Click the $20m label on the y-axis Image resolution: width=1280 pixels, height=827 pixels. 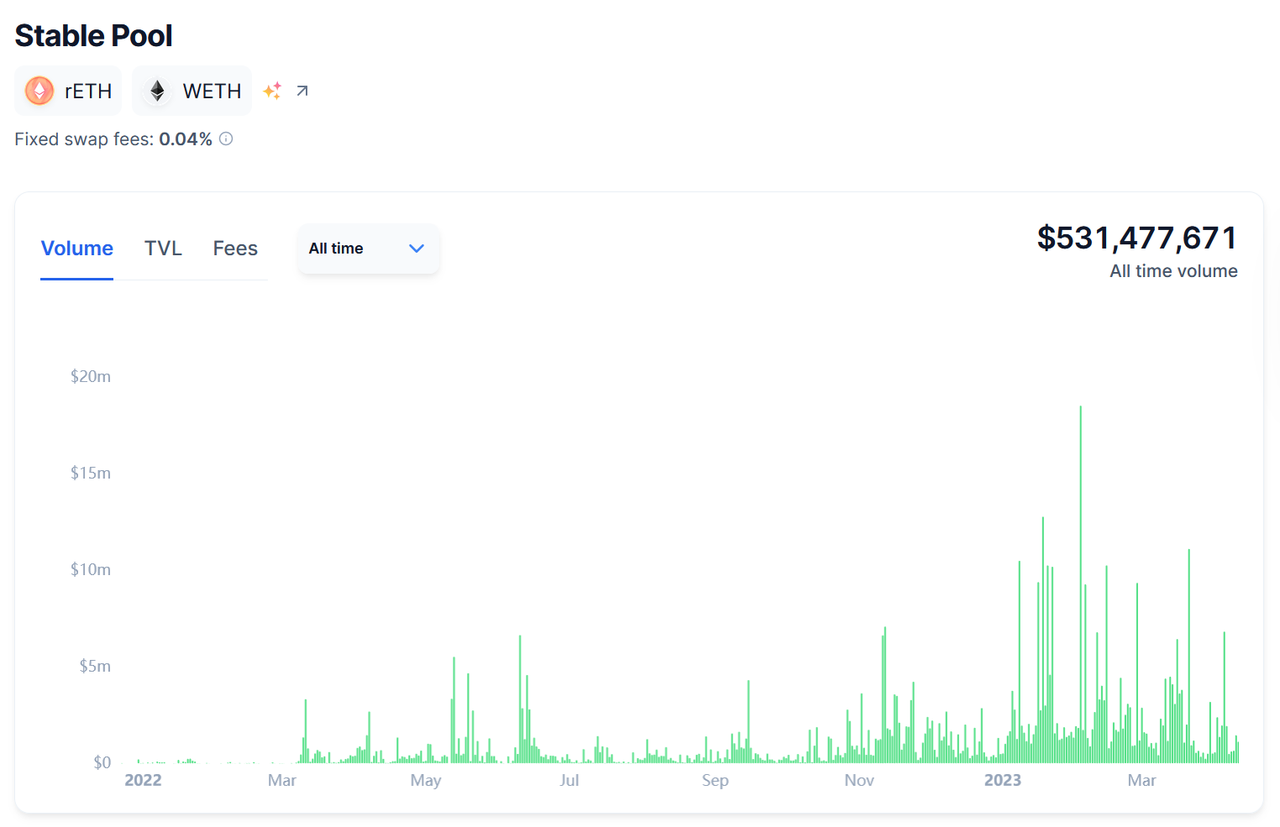(90, 376)
